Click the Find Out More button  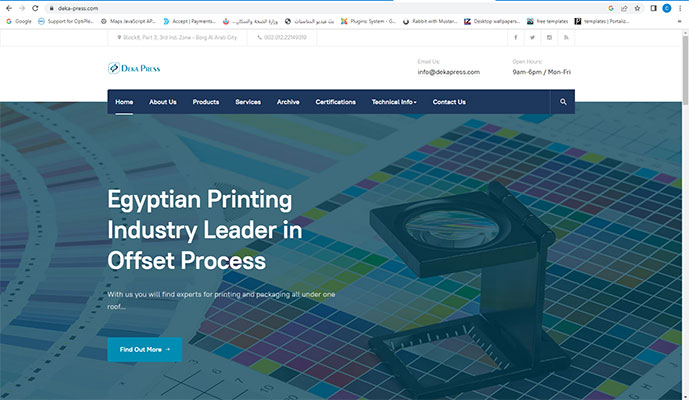[x=145, y=349]
